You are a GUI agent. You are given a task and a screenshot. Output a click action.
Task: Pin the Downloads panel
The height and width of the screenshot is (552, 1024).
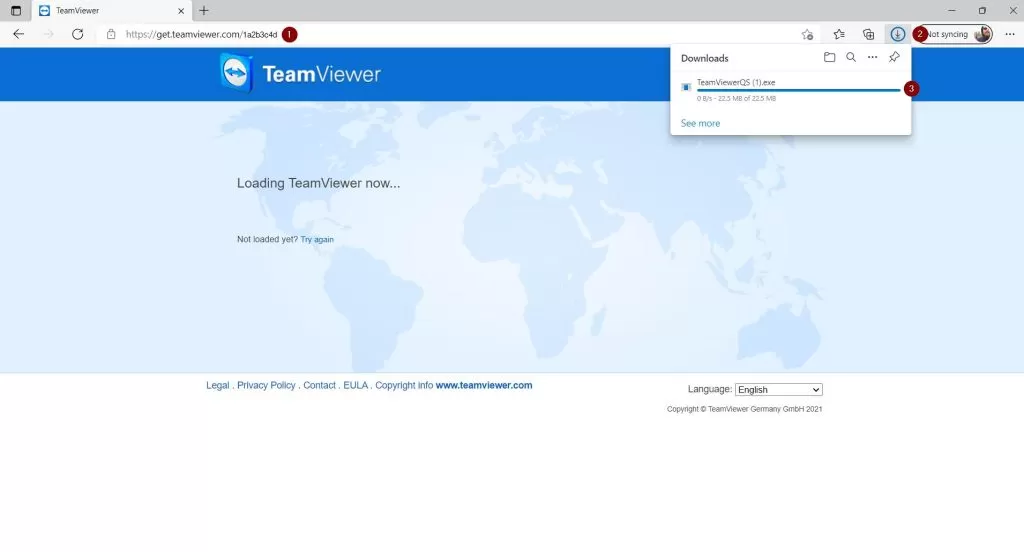(894, 58)
